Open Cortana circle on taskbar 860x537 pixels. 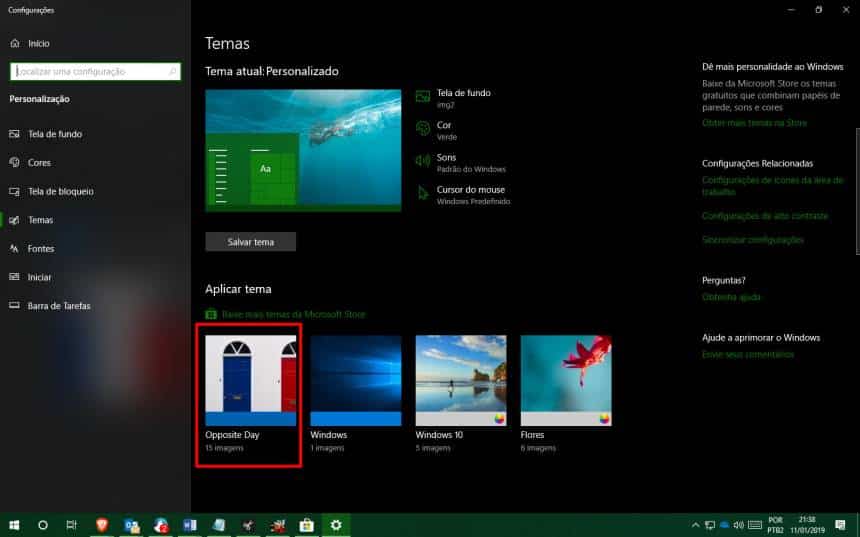[x=43, y=525]
